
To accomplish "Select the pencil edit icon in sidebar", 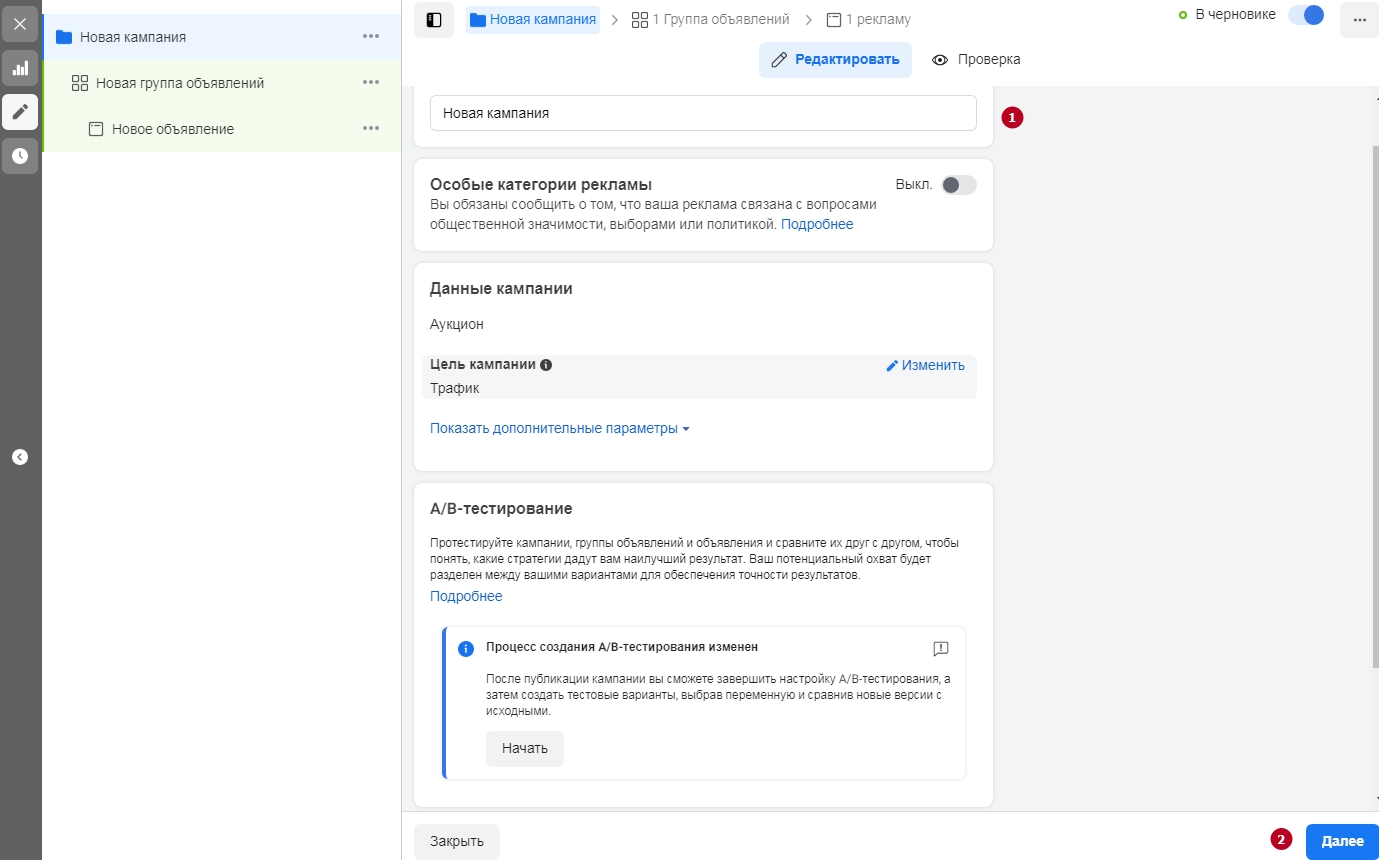I will tap(20, 111).
